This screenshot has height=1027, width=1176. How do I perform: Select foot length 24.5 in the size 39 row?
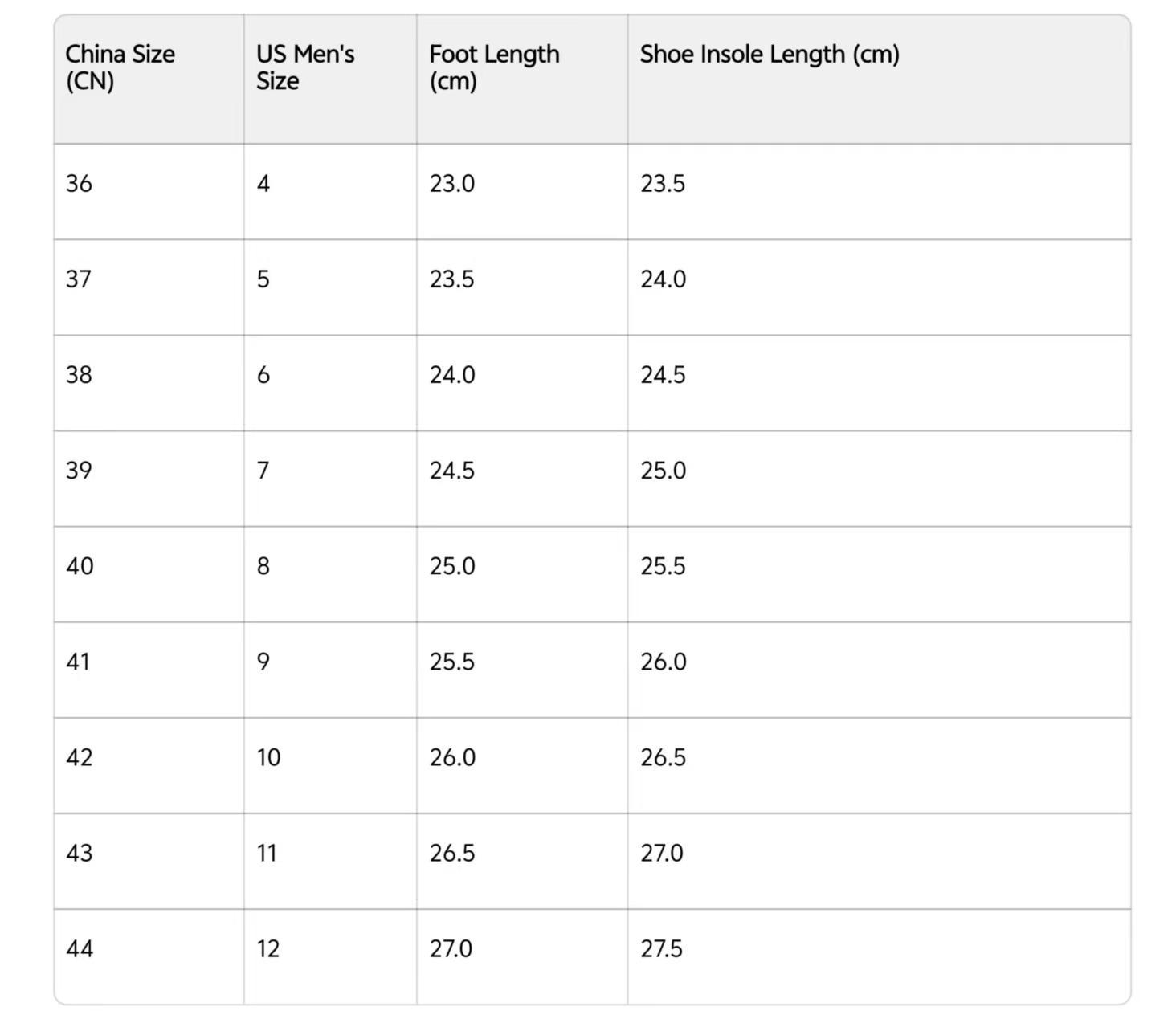click(x=451, y=471)
